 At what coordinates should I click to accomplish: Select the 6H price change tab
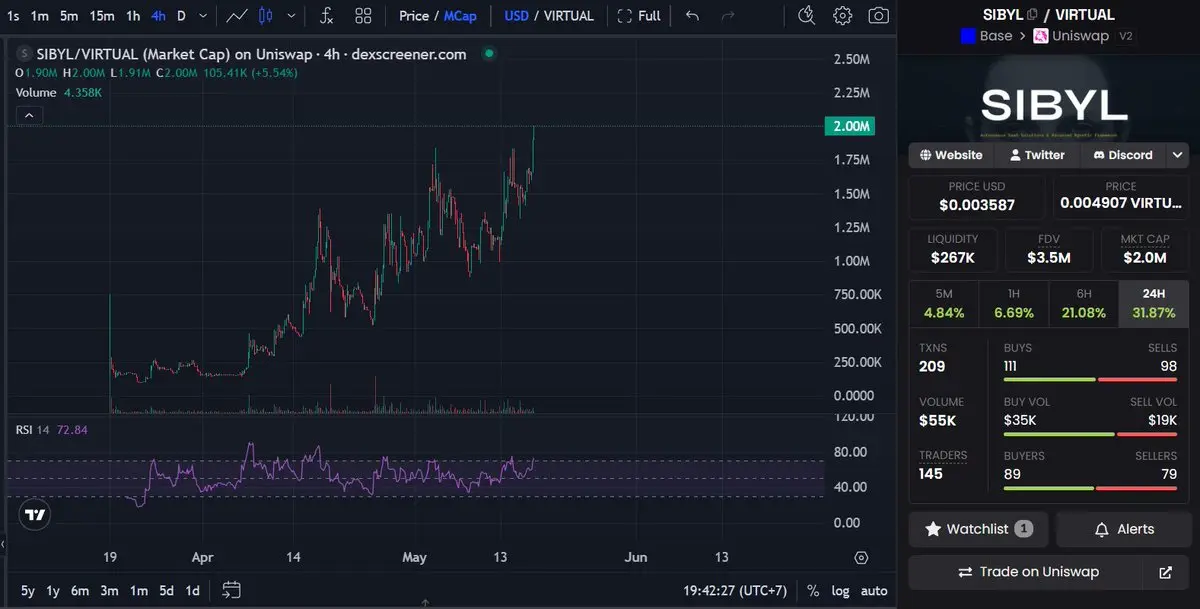(1084, 303)
